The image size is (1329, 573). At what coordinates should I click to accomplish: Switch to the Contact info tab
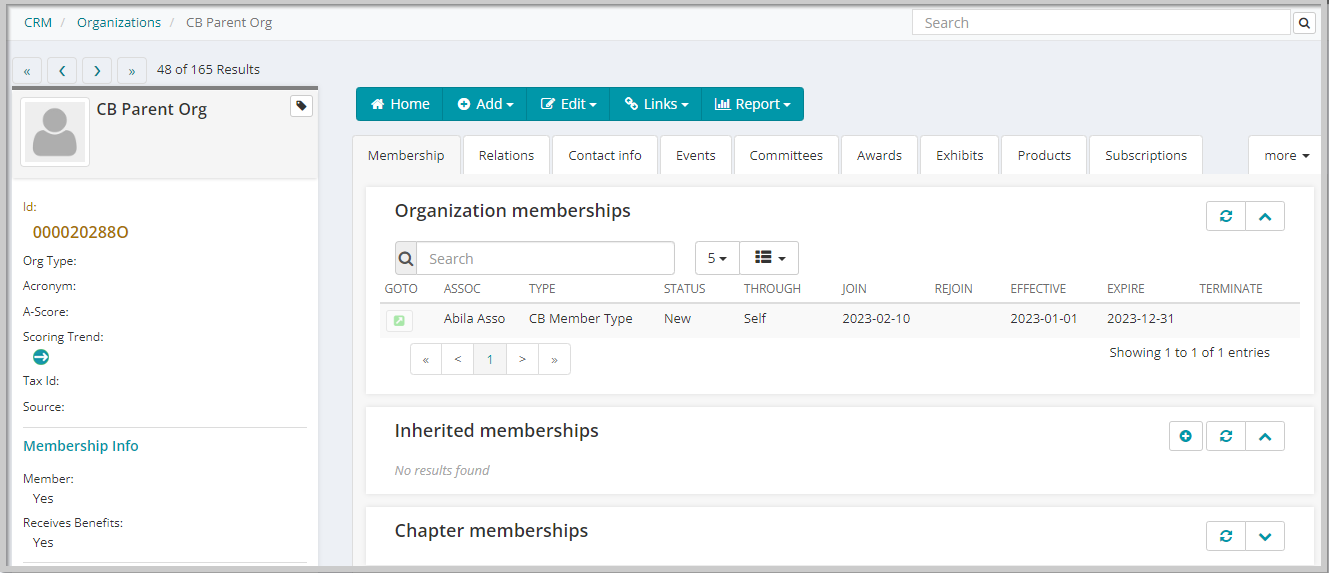[x=605, y=155]
